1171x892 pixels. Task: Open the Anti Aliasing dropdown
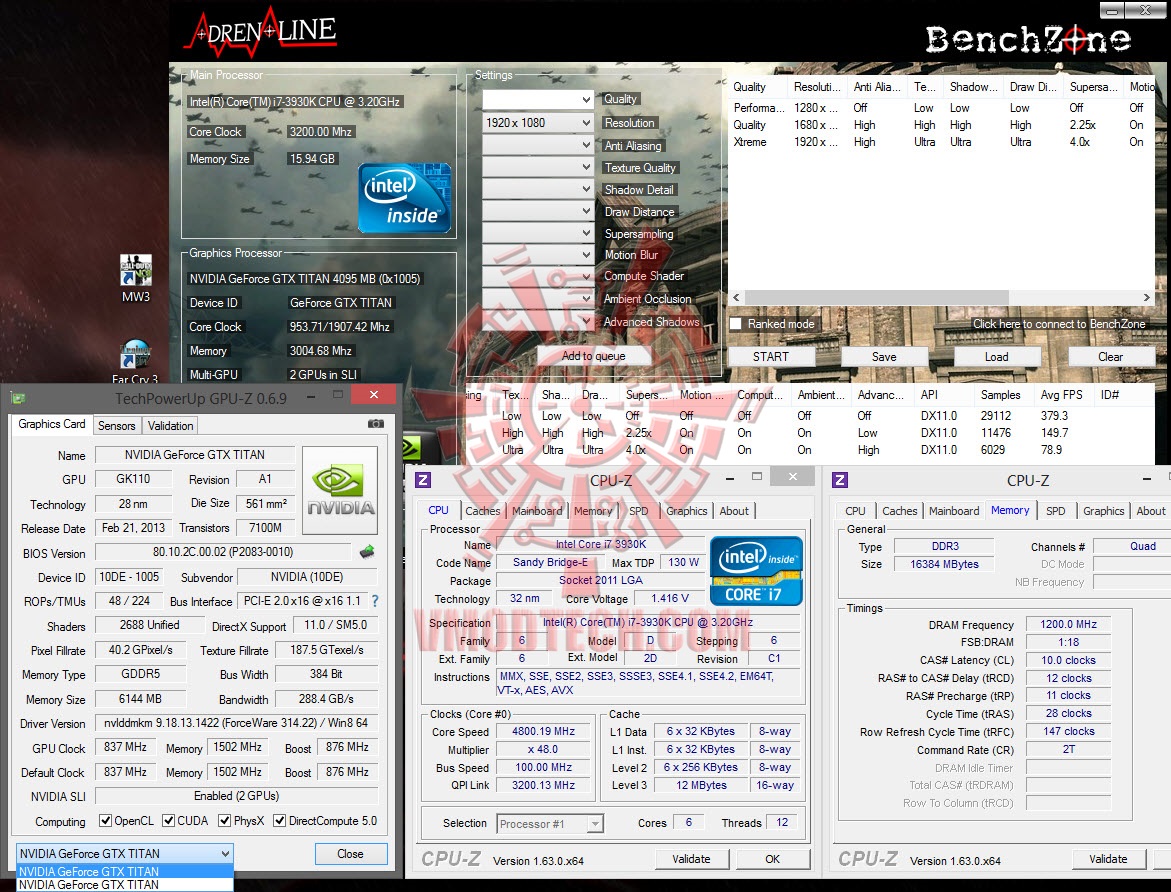[x=538, y=145]
